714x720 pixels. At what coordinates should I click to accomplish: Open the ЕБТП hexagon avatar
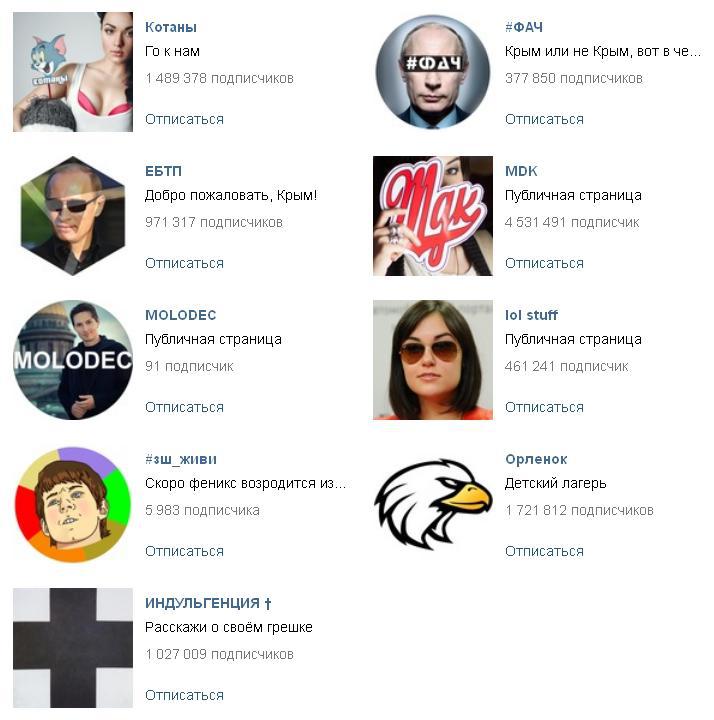coord(73,216)
